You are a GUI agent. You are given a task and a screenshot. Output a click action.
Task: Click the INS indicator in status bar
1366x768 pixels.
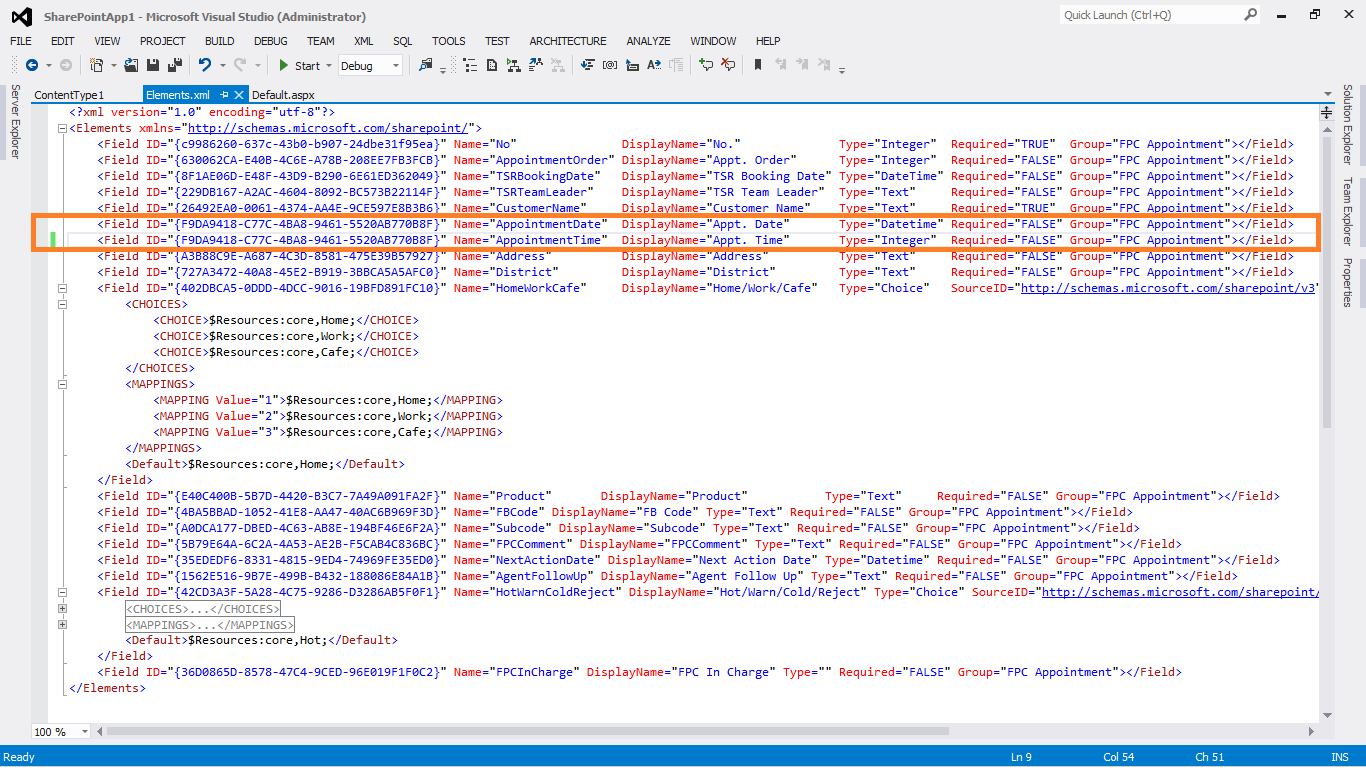[x=1340, y=757]
